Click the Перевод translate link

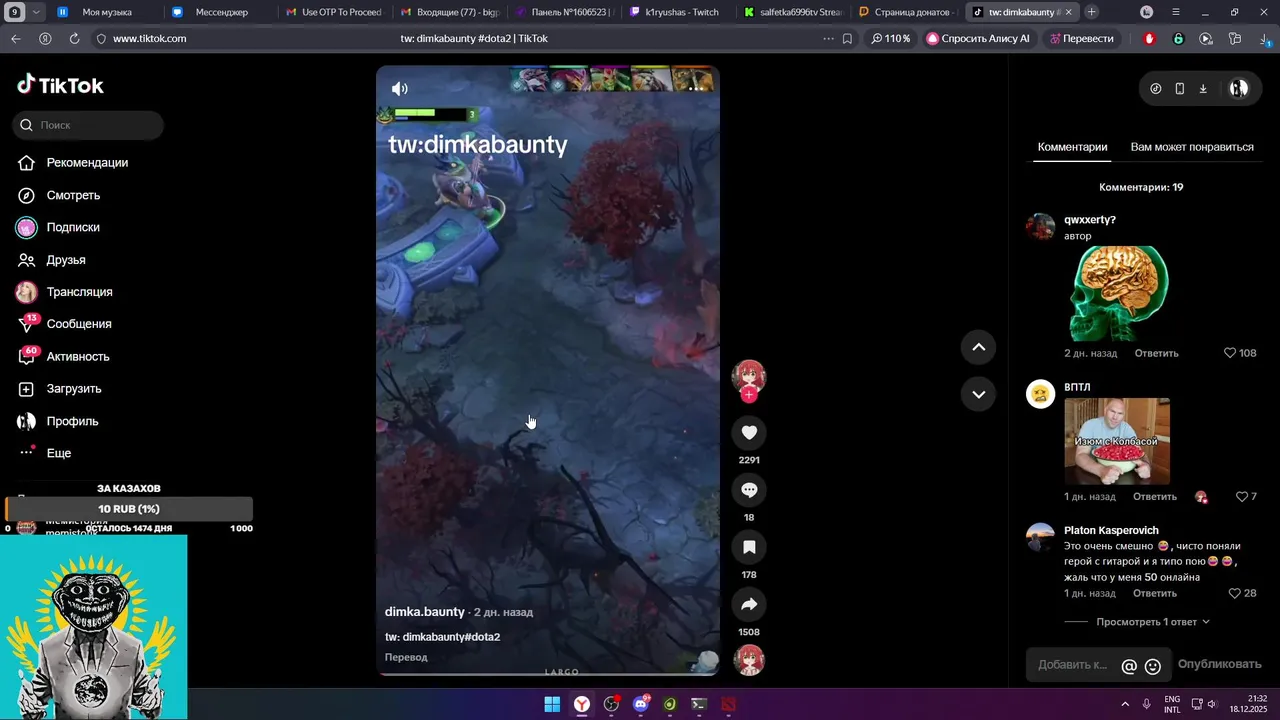[x=406, y=657]
